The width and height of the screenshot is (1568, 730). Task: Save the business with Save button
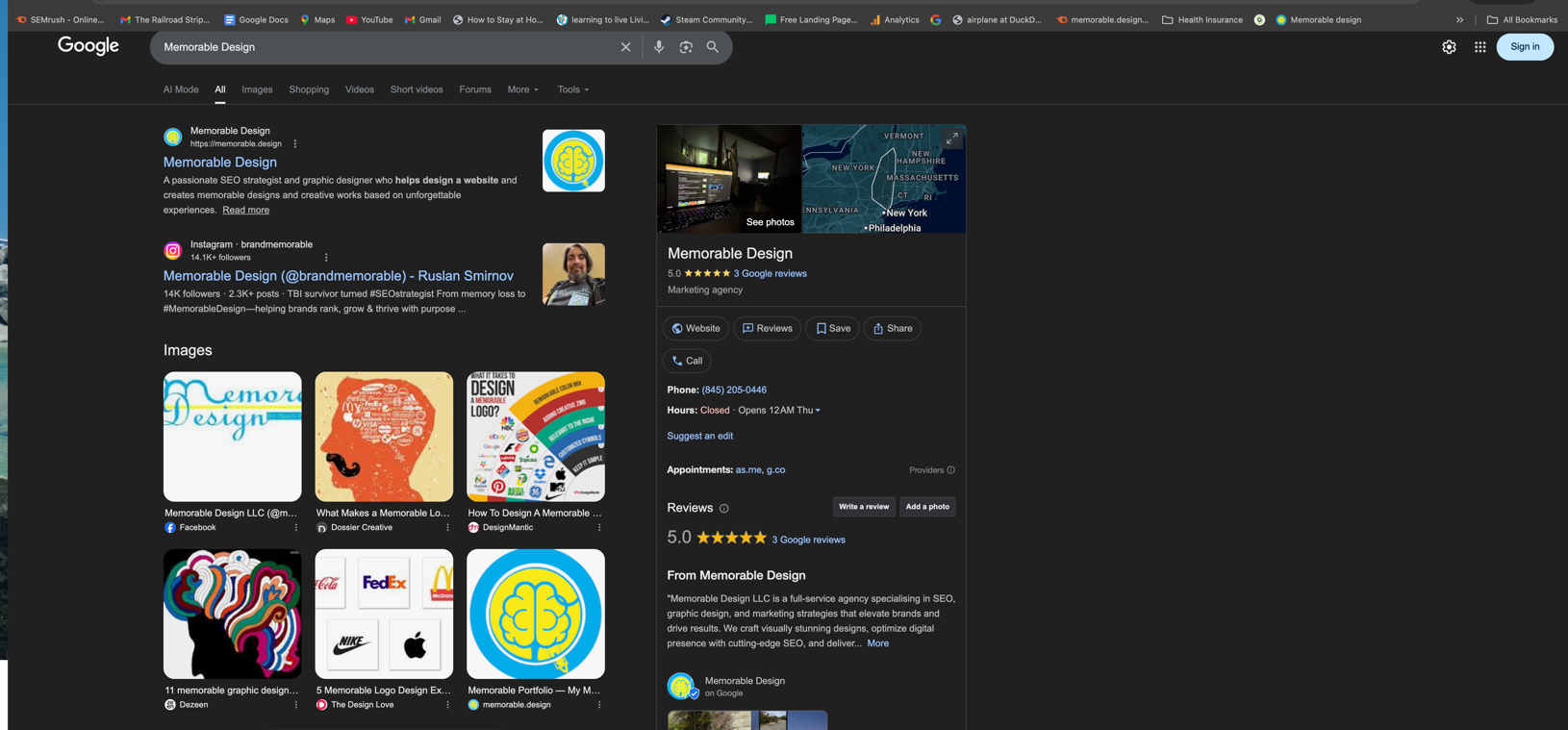tap(832, 329)
